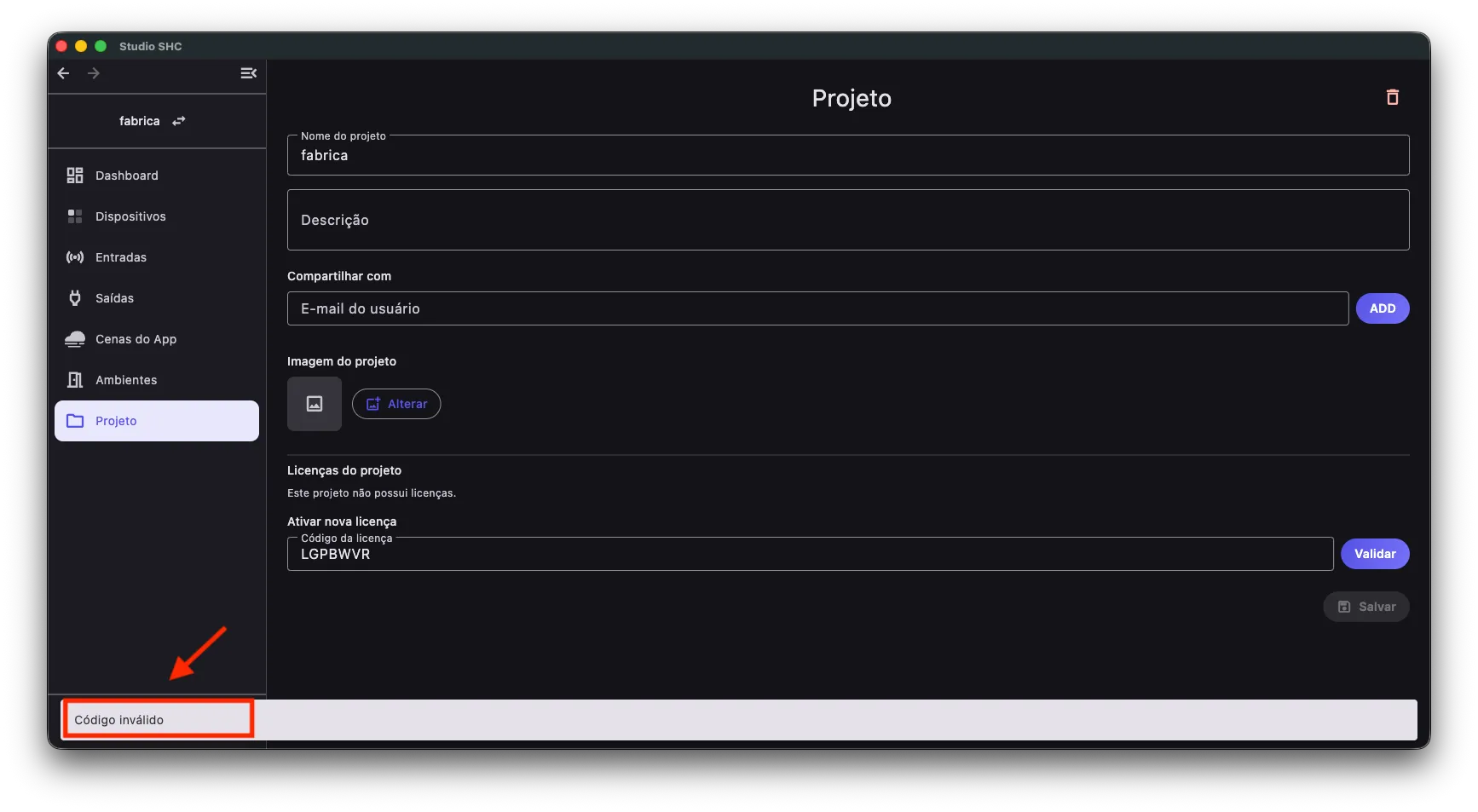Click the Código da licença input
The height and width of the screenshot is (812, 1478).
pyautogui.click(x=810, y=554)
